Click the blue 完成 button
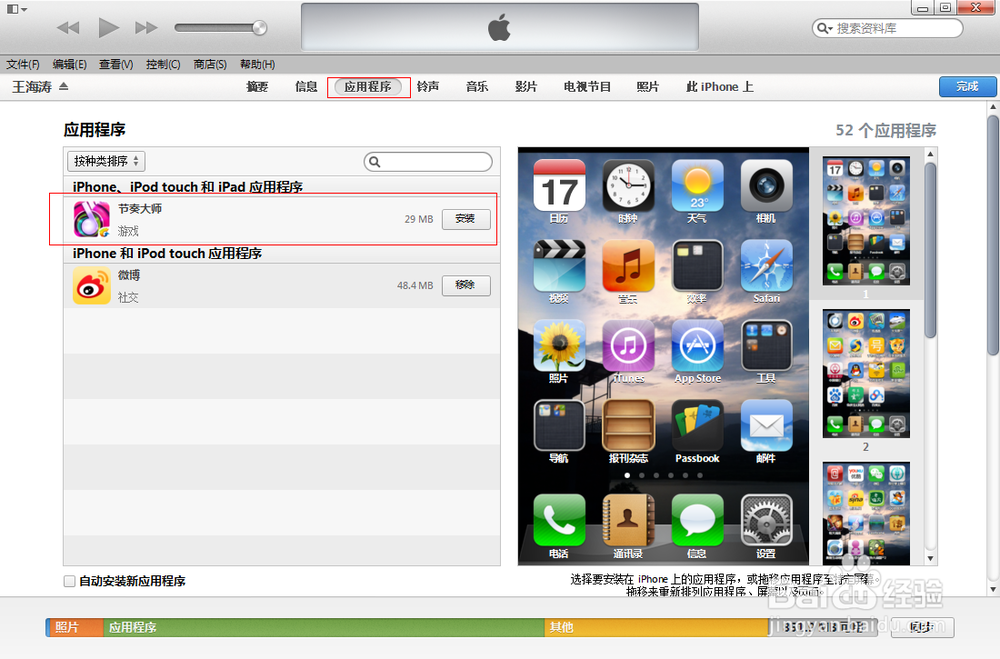1000x659 pixels. coord(967,87)
